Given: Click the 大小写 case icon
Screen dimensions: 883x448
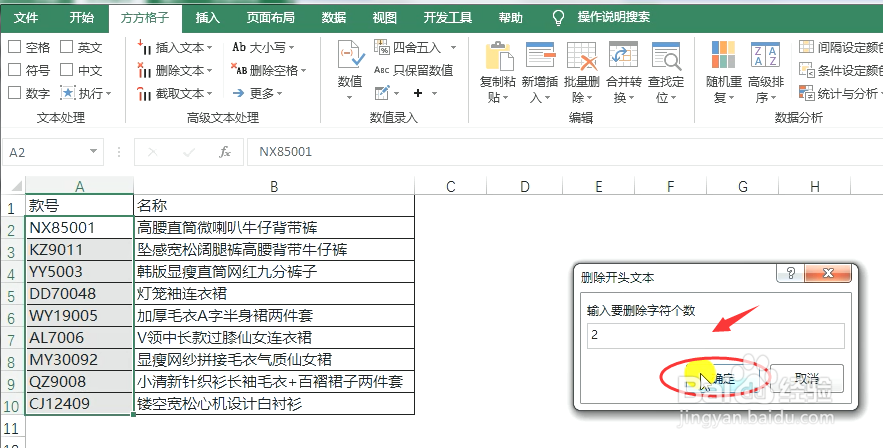Looking at the screenshot, I should tap(239, 47).
